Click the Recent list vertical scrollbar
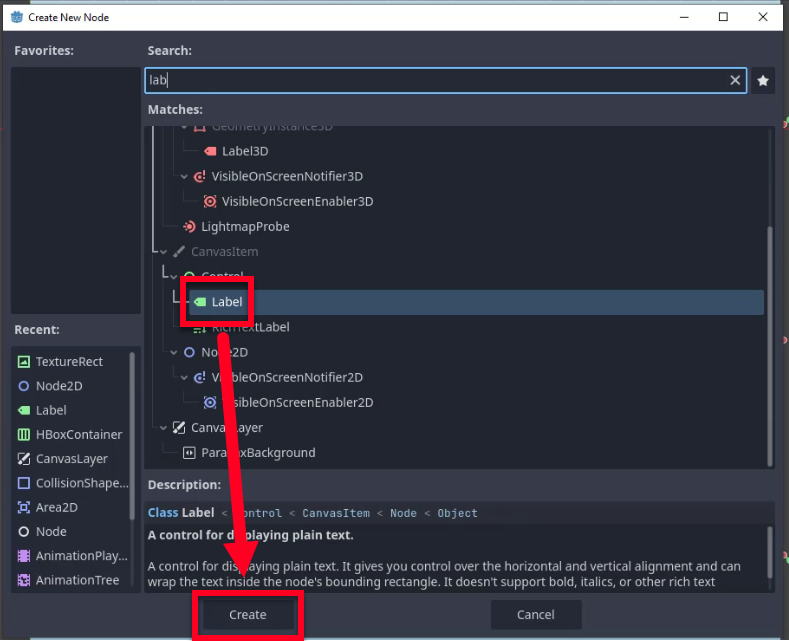 (x=132, y=436)
